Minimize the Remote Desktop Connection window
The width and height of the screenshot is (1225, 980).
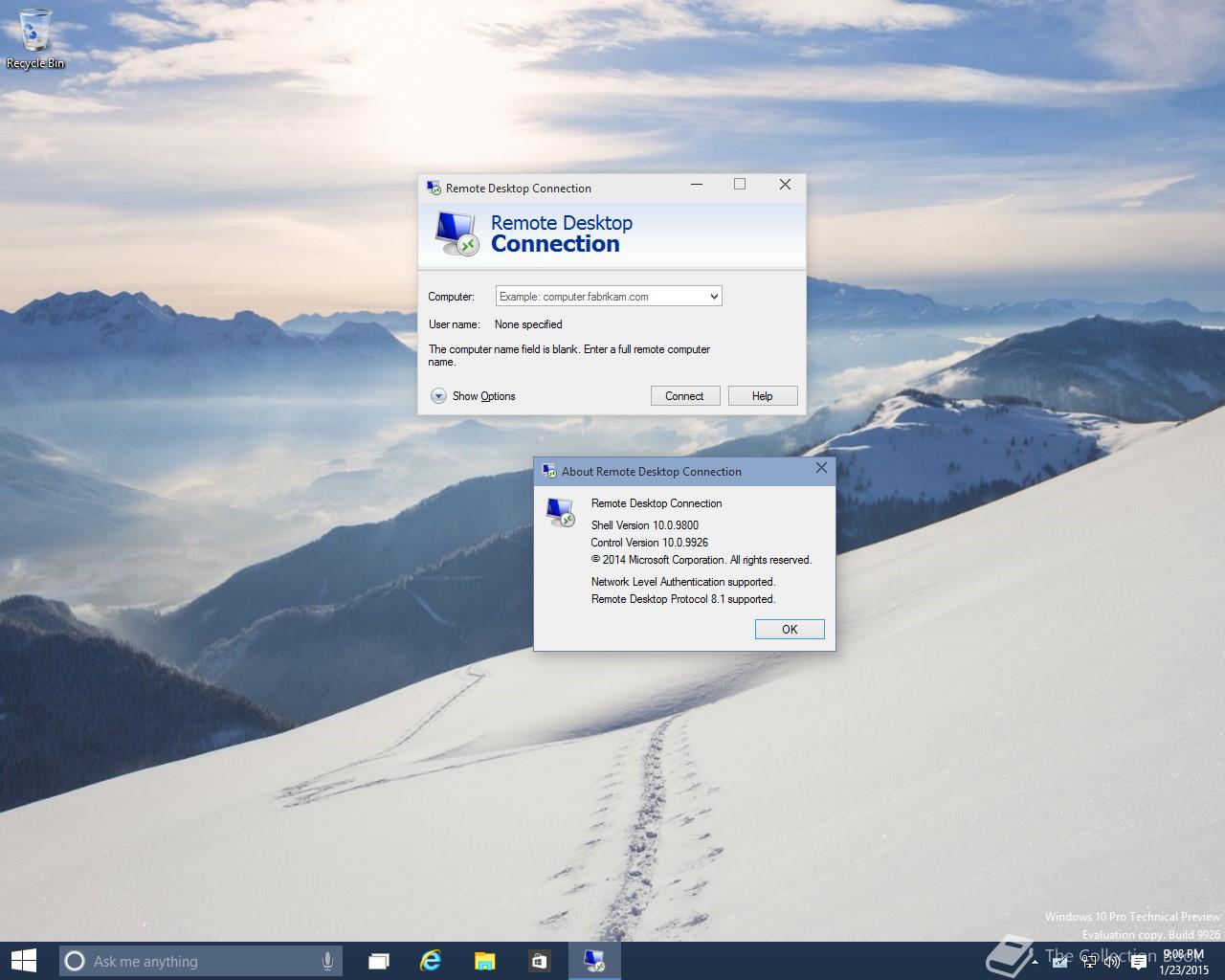click(x=698, y=184)
